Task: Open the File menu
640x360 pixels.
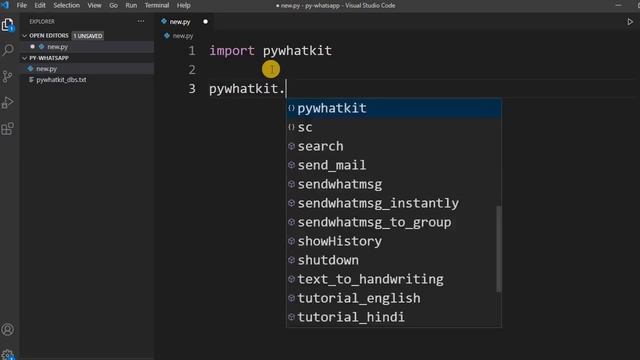Action: (x=22, y=5)
